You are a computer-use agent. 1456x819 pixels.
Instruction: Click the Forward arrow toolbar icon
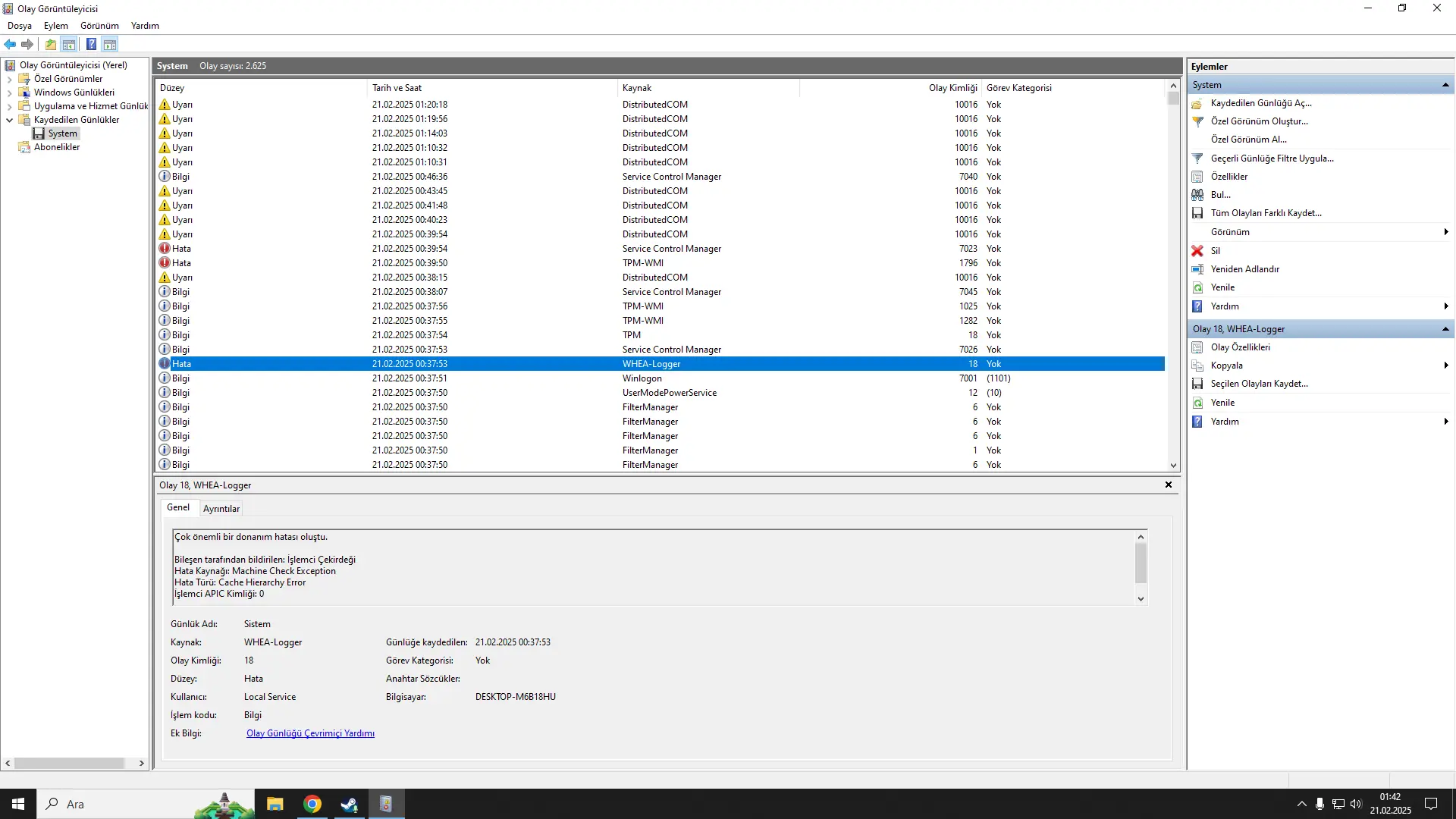click(27, 44)
